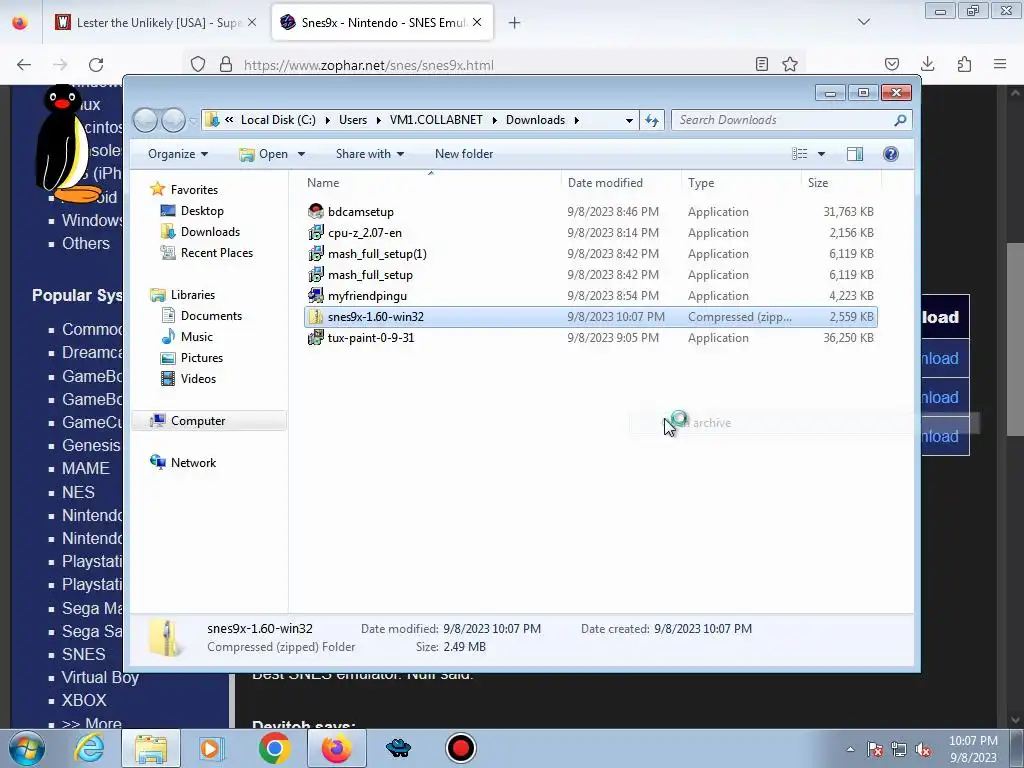The image size is (1024, 768).
Task: Click Local Disk (C:) breadcrumb
Action: click(278, 120)
